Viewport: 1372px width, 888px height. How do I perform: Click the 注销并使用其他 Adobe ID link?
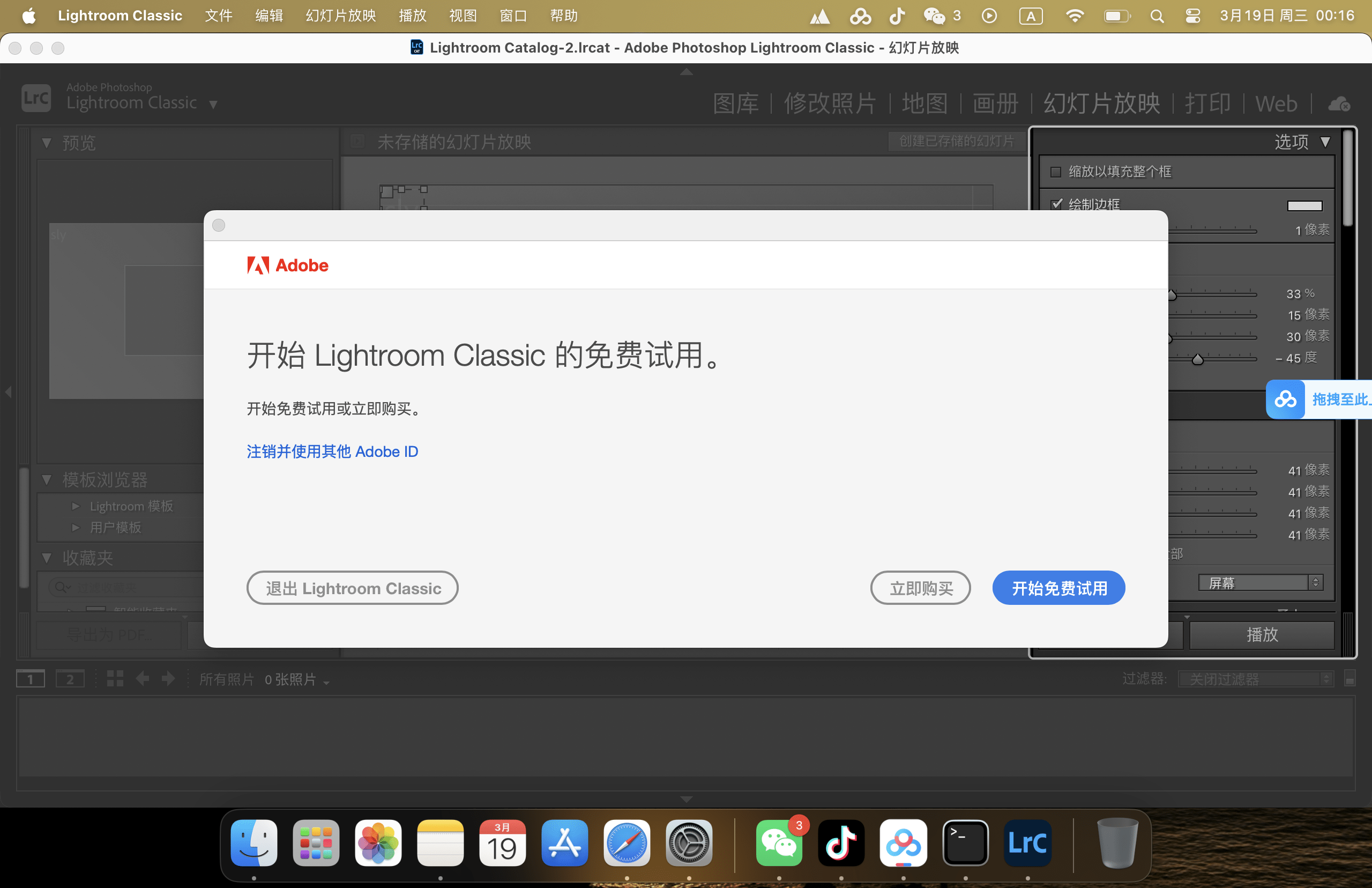pyautogui.click(x=332, y=452)
